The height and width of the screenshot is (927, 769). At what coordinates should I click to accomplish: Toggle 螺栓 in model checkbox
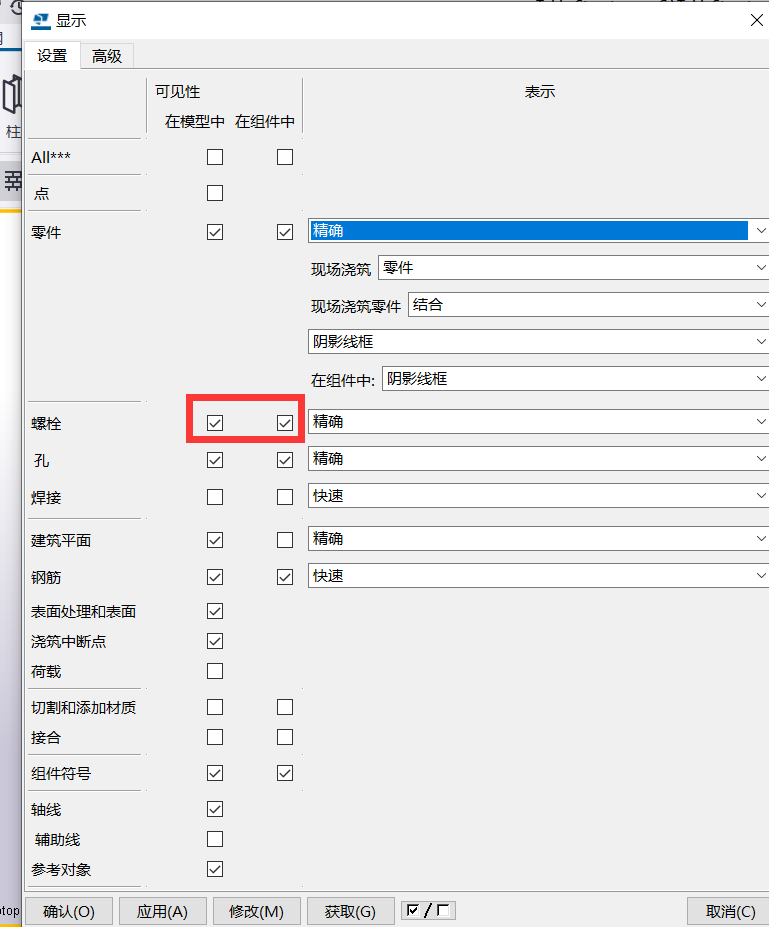[x=215, y=423]
